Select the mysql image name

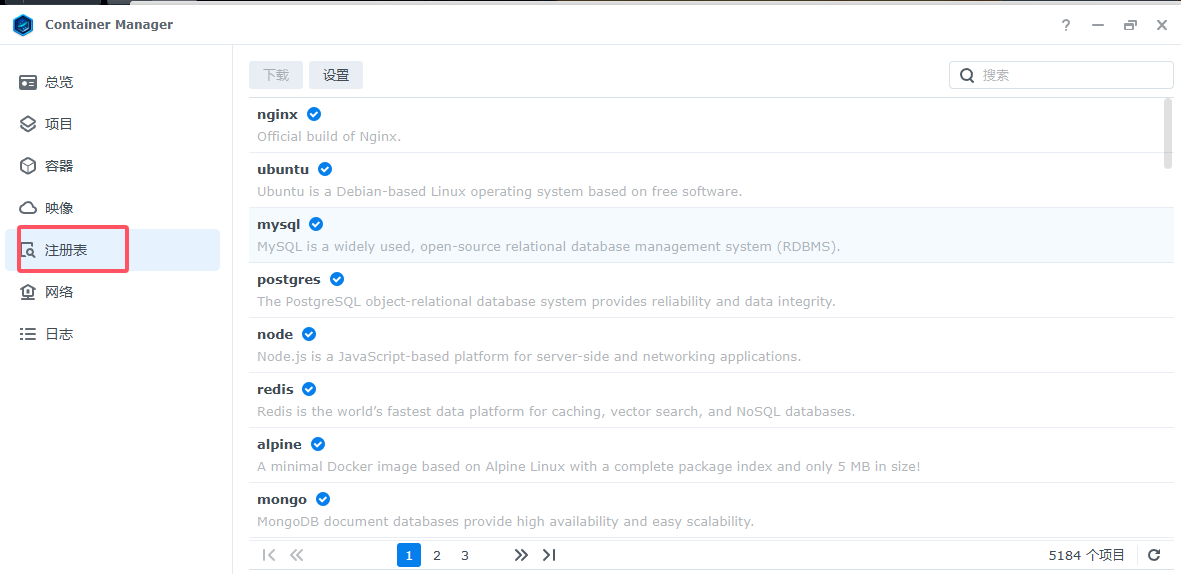tap(279, 224)
